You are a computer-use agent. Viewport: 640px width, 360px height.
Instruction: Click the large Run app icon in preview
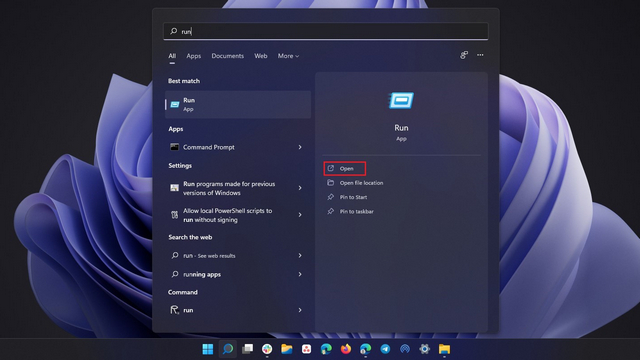(401, 100)
